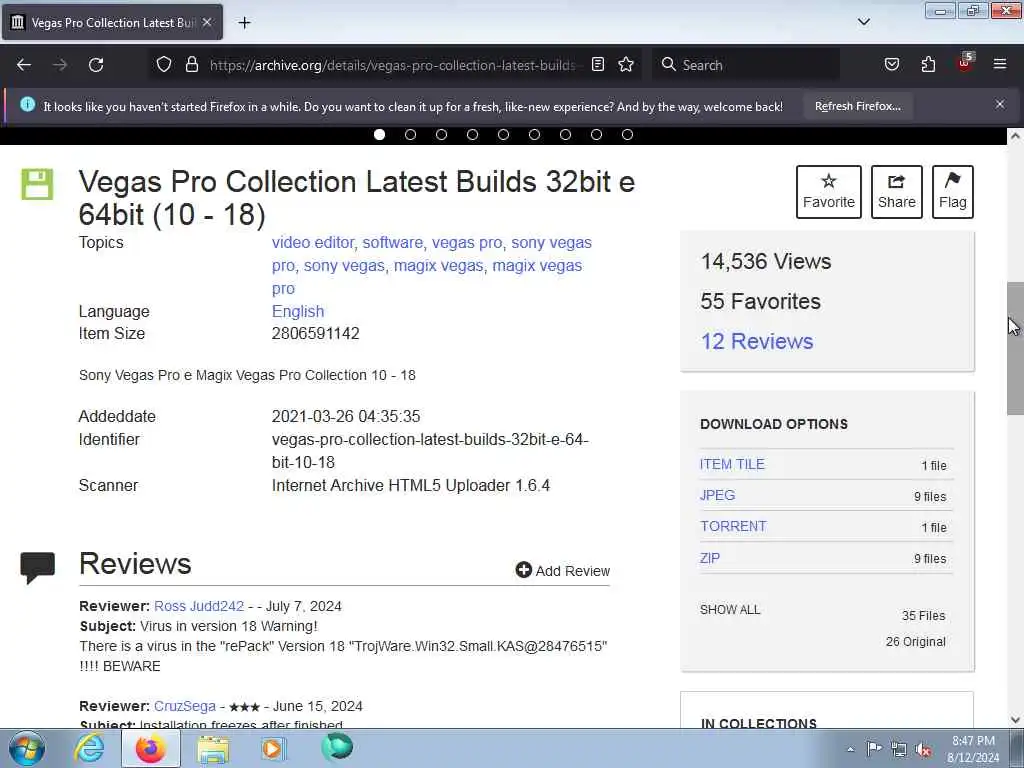Open a new tab with plus button
The height and width of the screenshot is (768, 1024).
click(x=244, y=23)
